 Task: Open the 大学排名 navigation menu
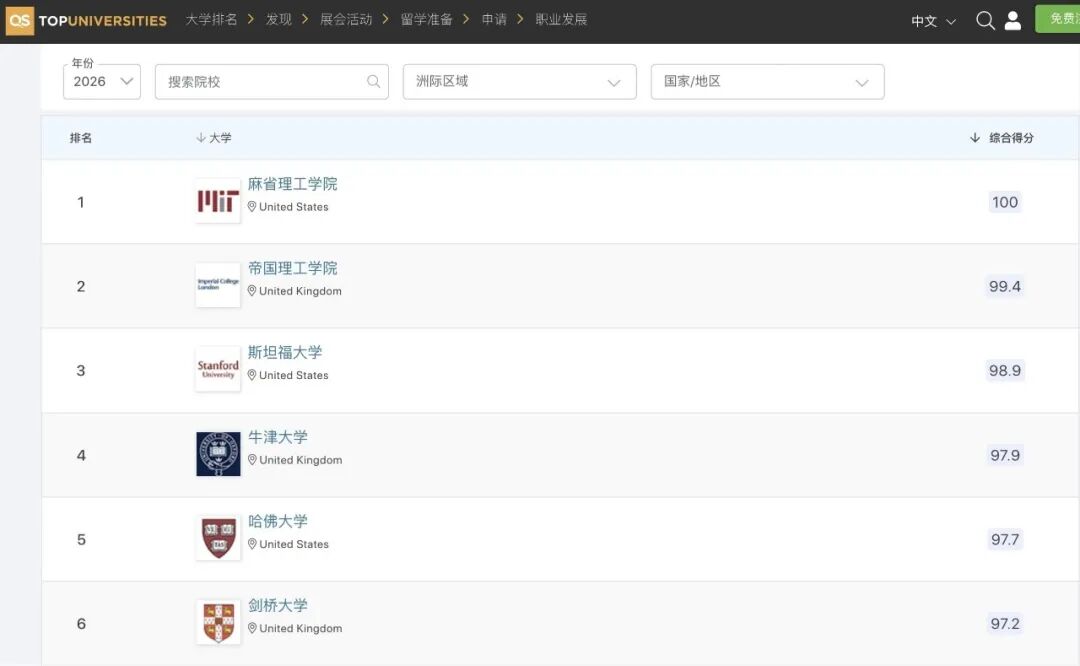pos(211,19)
